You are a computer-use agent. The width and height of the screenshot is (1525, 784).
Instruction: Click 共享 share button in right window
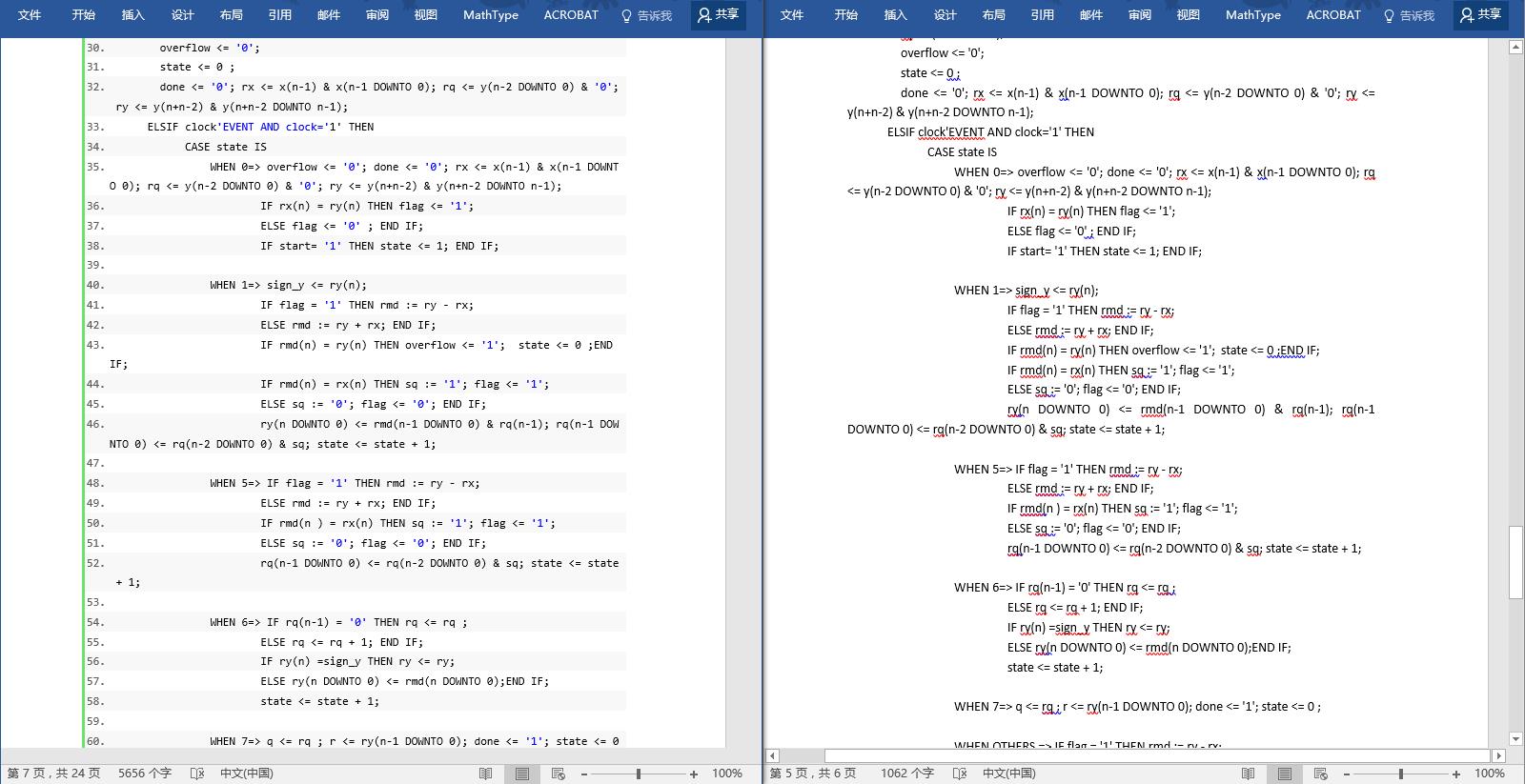point(1480,14)
